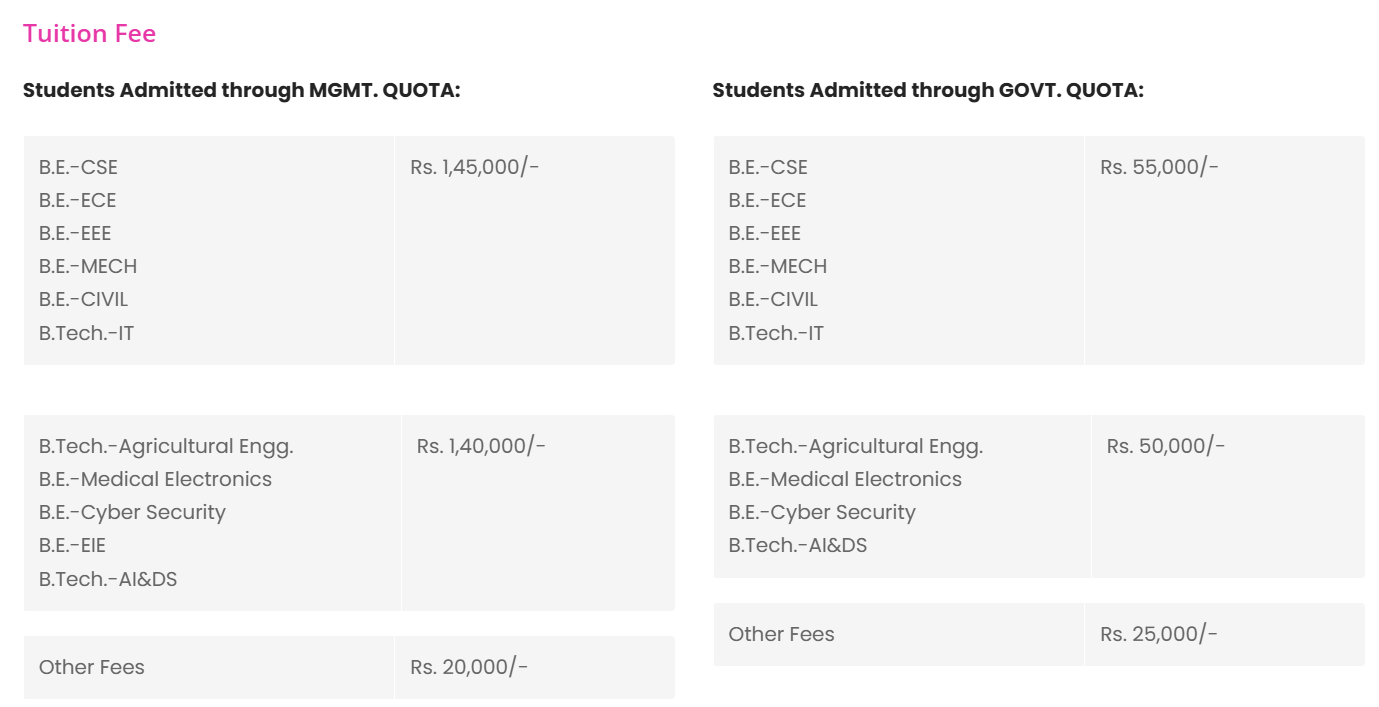Click the Rs. 25,000/- Other Fees amount
This screenshot has width=1379, height=707.
click(1159, 634)
